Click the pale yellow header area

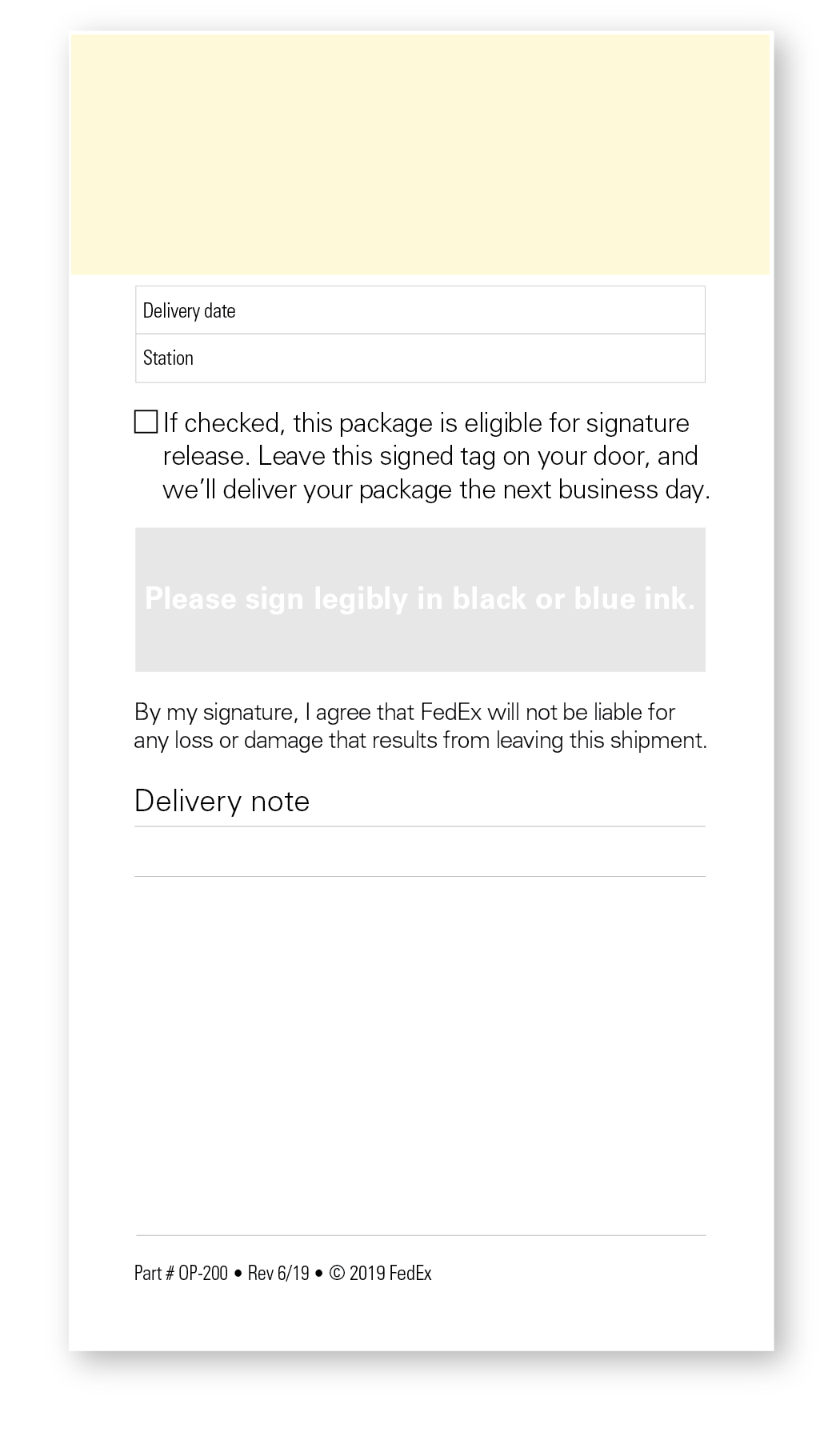420,154
